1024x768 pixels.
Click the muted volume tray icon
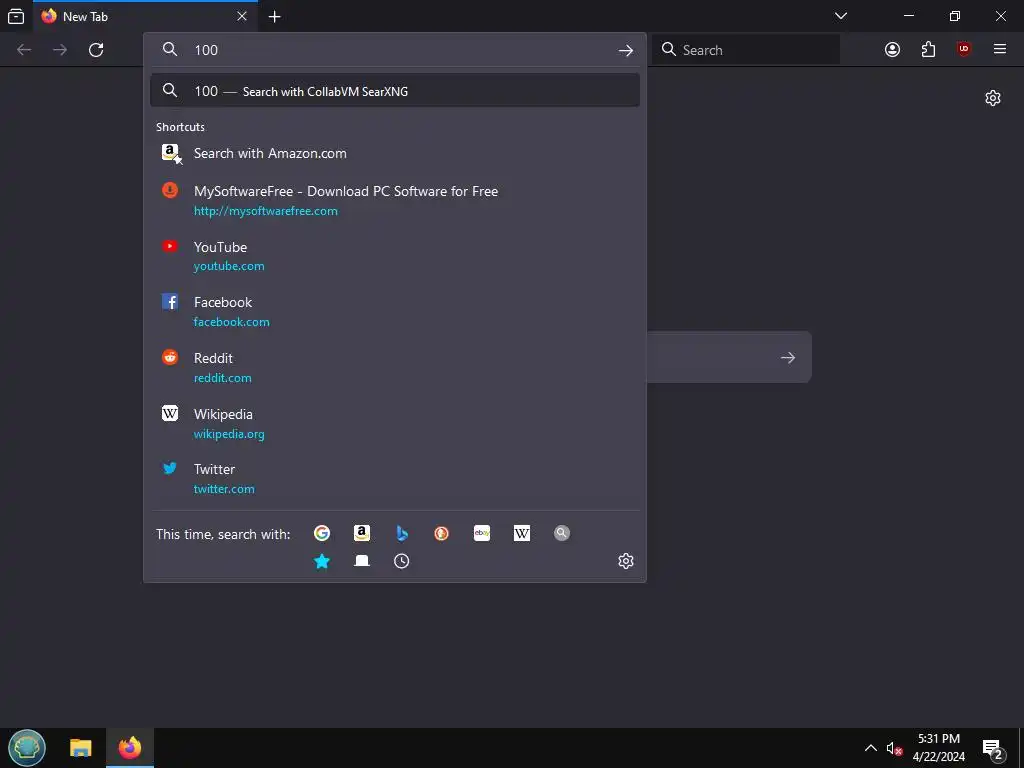(x=893, y=748)
